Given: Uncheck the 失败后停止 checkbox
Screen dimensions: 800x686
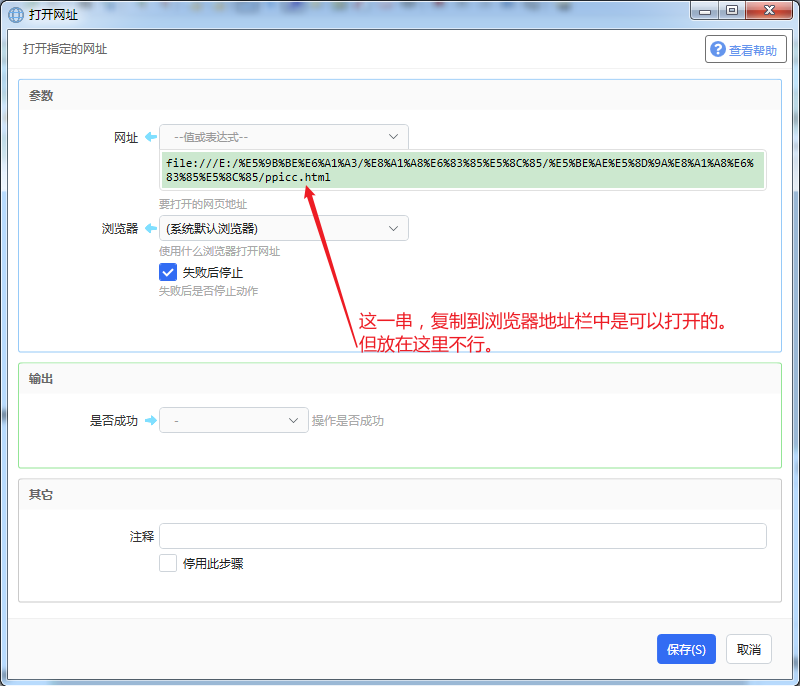Looking at the screenshot, I should (x=168, y=272).
